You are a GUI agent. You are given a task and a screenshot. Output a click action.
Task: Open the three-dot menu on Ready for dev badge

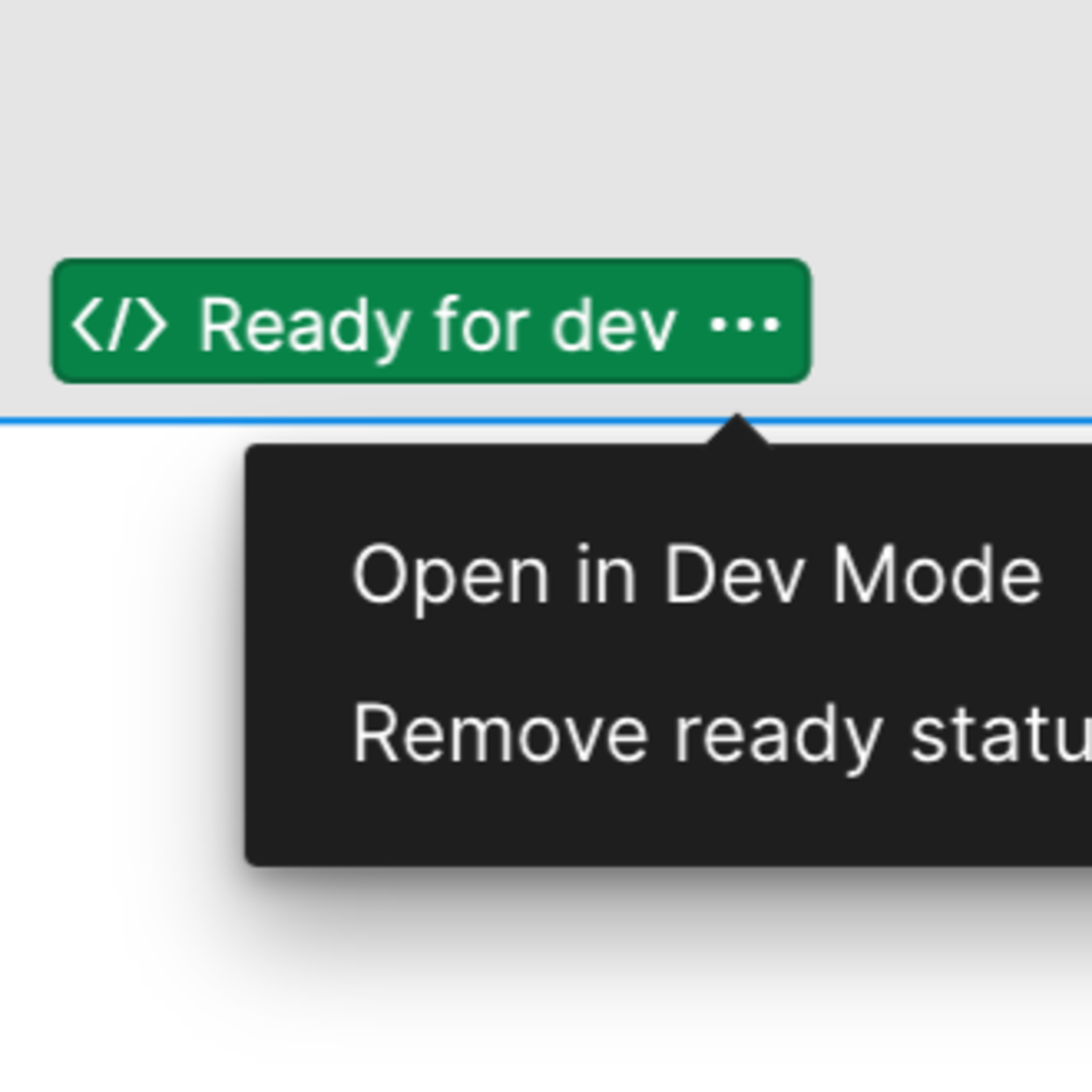[745, 324]
